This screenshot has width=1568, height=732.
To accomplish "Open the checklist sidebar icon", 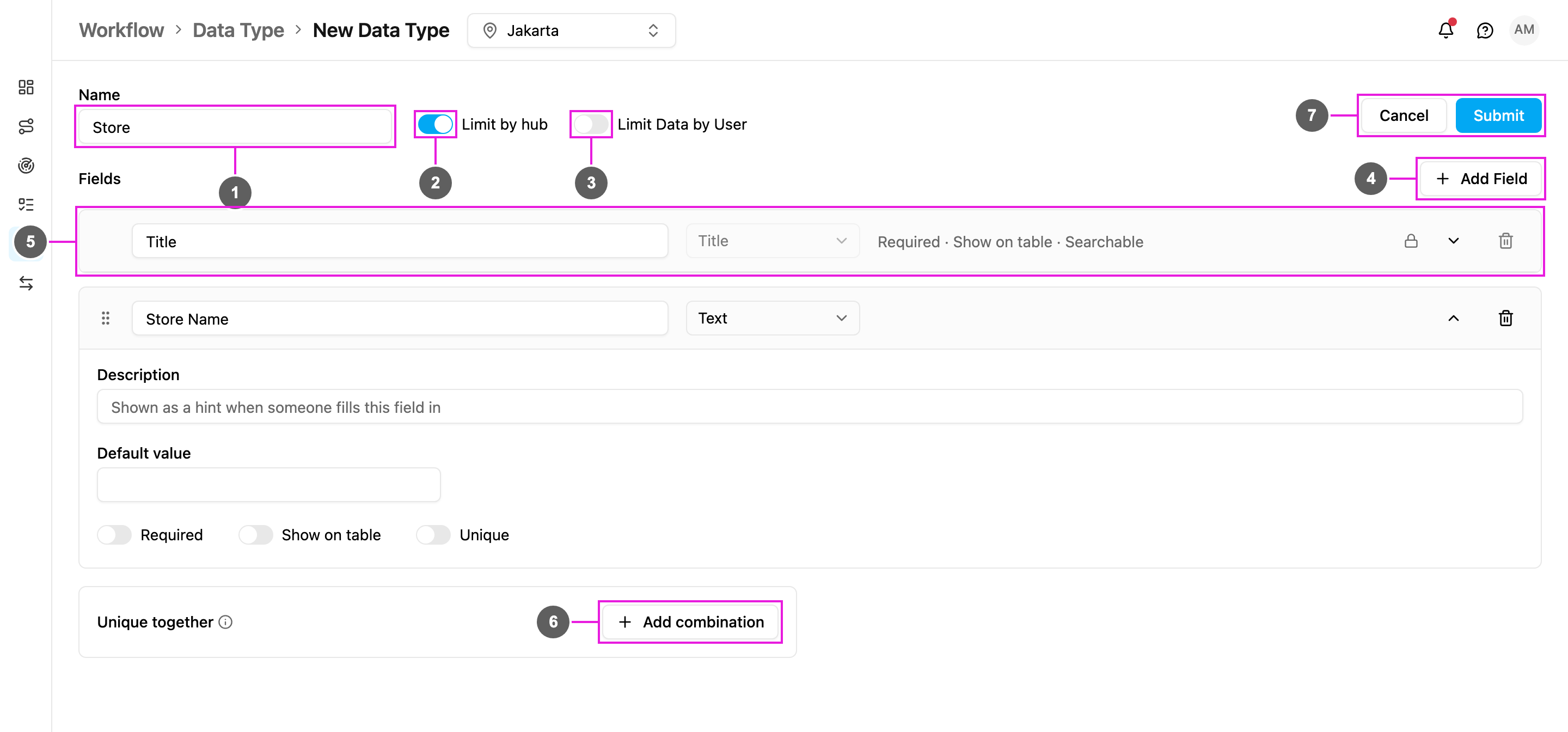I will pos(26,204).
